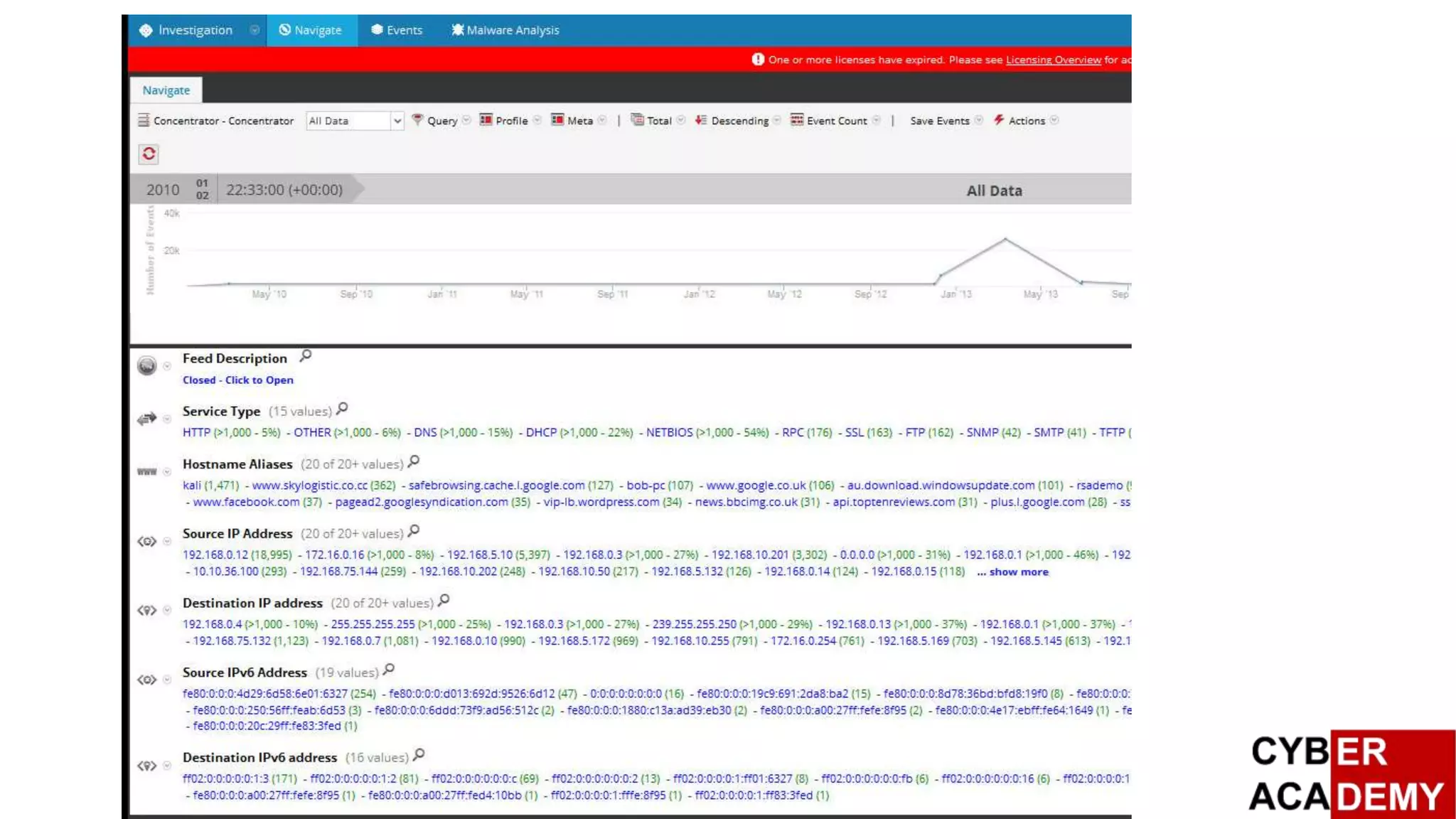The height and width of the screenshot is (819, 1456).
Task: Click magnifier next to Destination IPv6 address
Action: (x=419, y=755)
